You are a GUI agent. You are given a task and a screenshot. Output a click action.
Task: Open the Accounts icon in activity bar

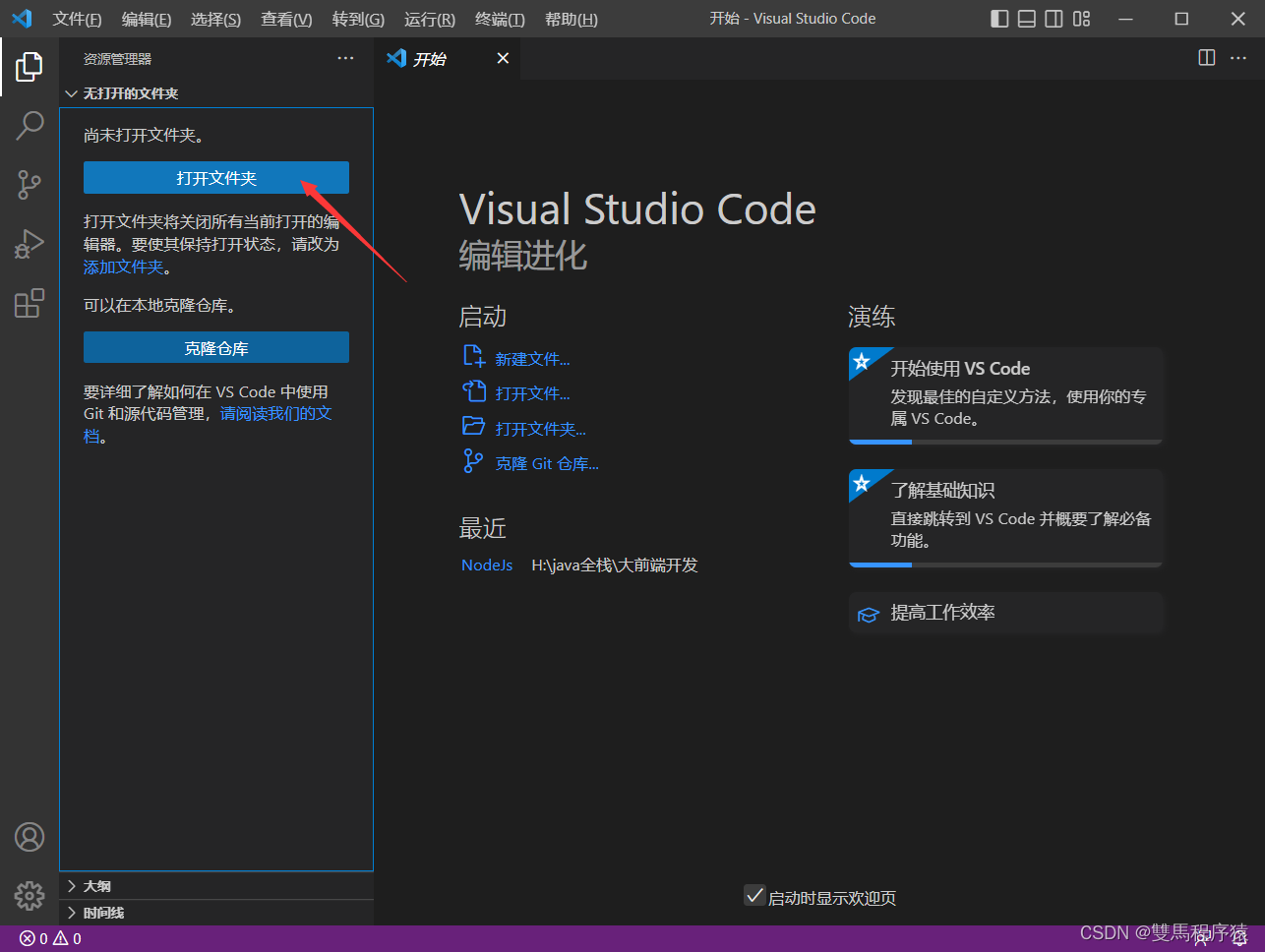(x=30, y=837)
